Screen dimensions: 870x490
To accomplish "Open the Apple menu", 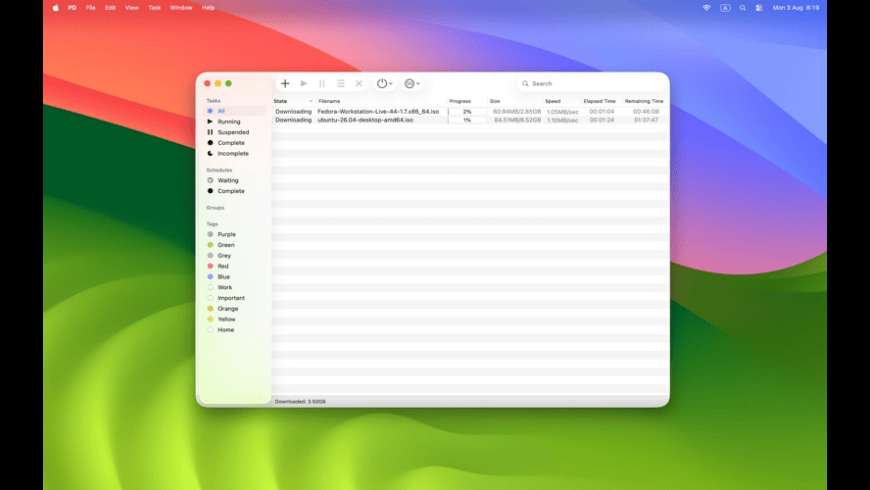I will (55, 8).
